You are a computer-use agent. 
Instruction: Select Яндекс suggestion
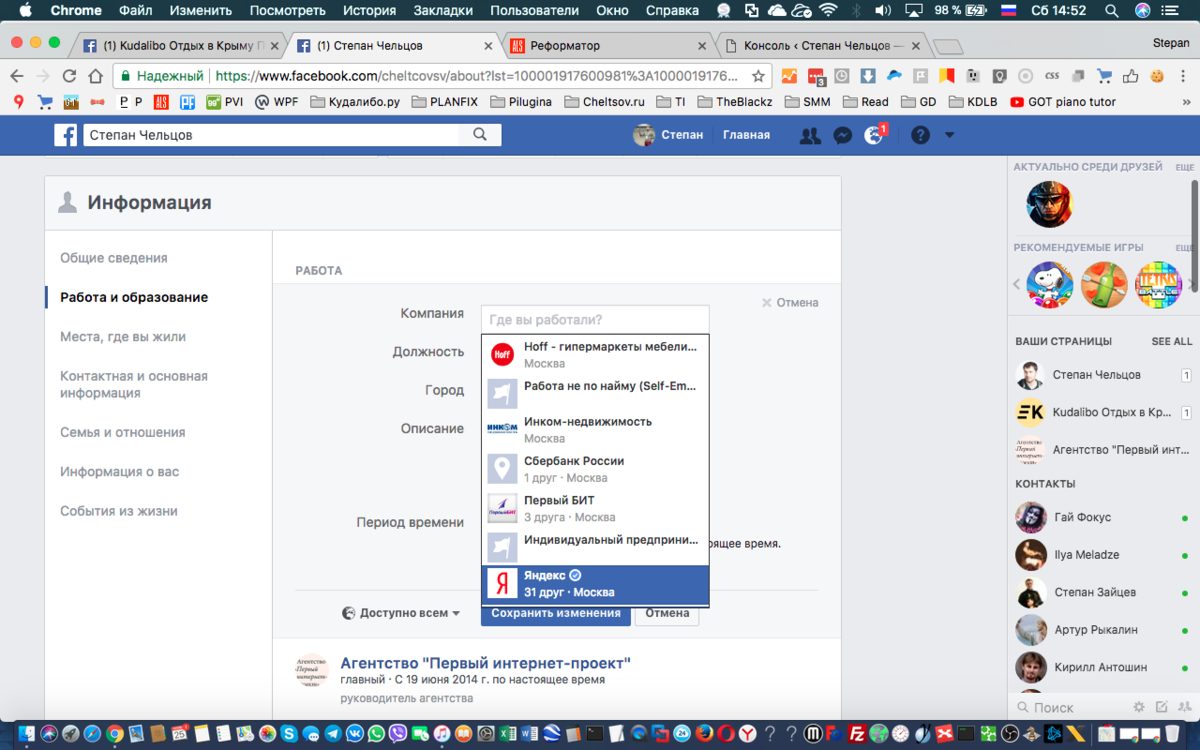pyautogui.click(x=595, y=584)
